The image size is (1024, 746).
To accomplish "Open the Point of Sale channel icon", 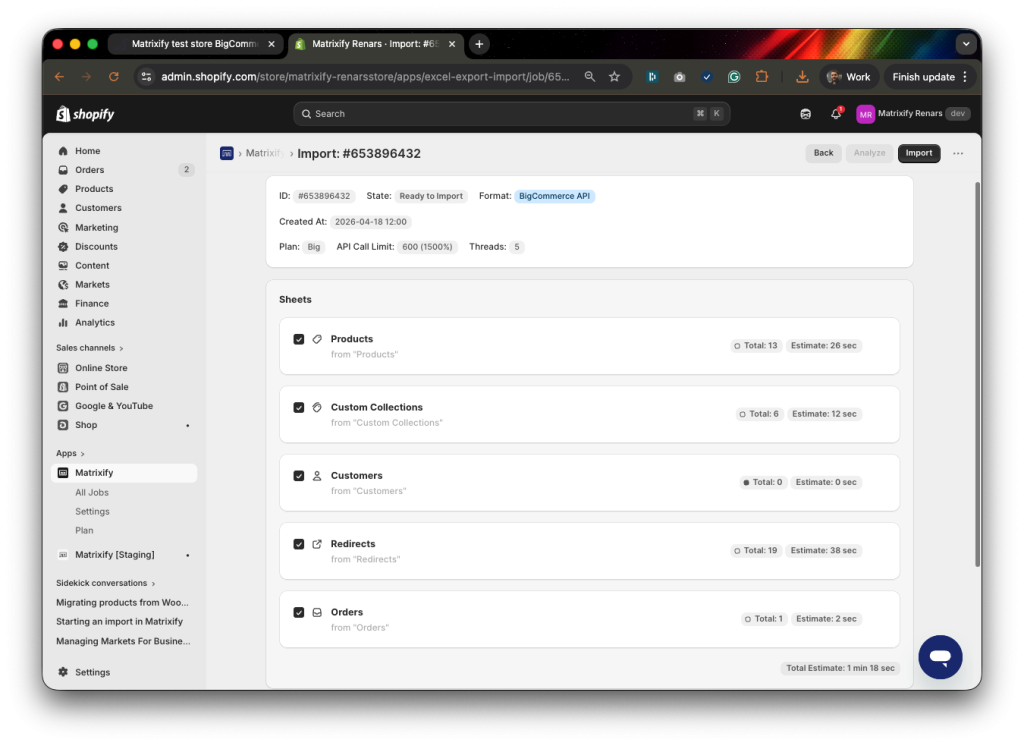I will pyautogui.click(x=63, y=386).
